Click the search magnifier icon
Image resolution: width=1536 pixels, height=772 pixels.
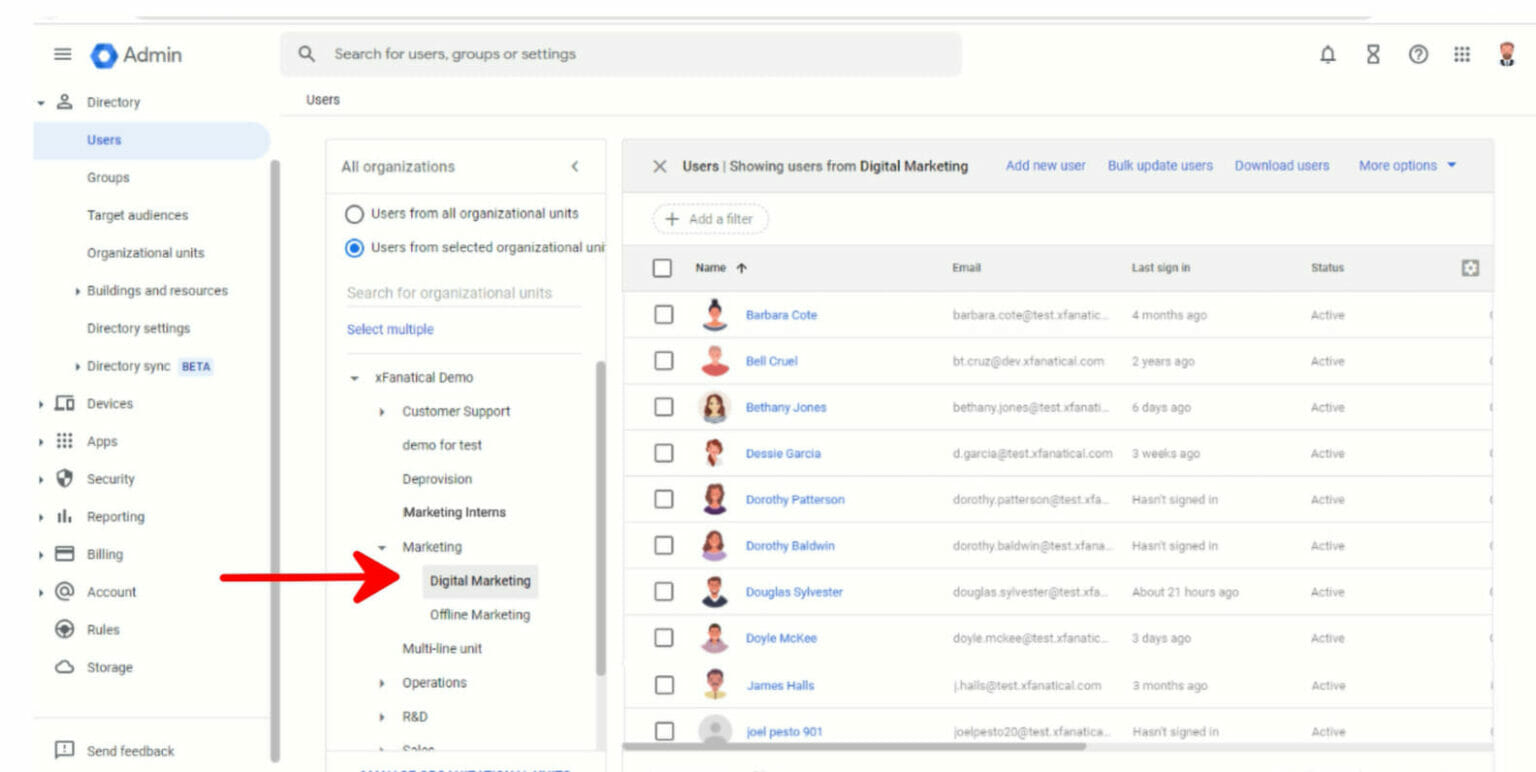point(306,54)
